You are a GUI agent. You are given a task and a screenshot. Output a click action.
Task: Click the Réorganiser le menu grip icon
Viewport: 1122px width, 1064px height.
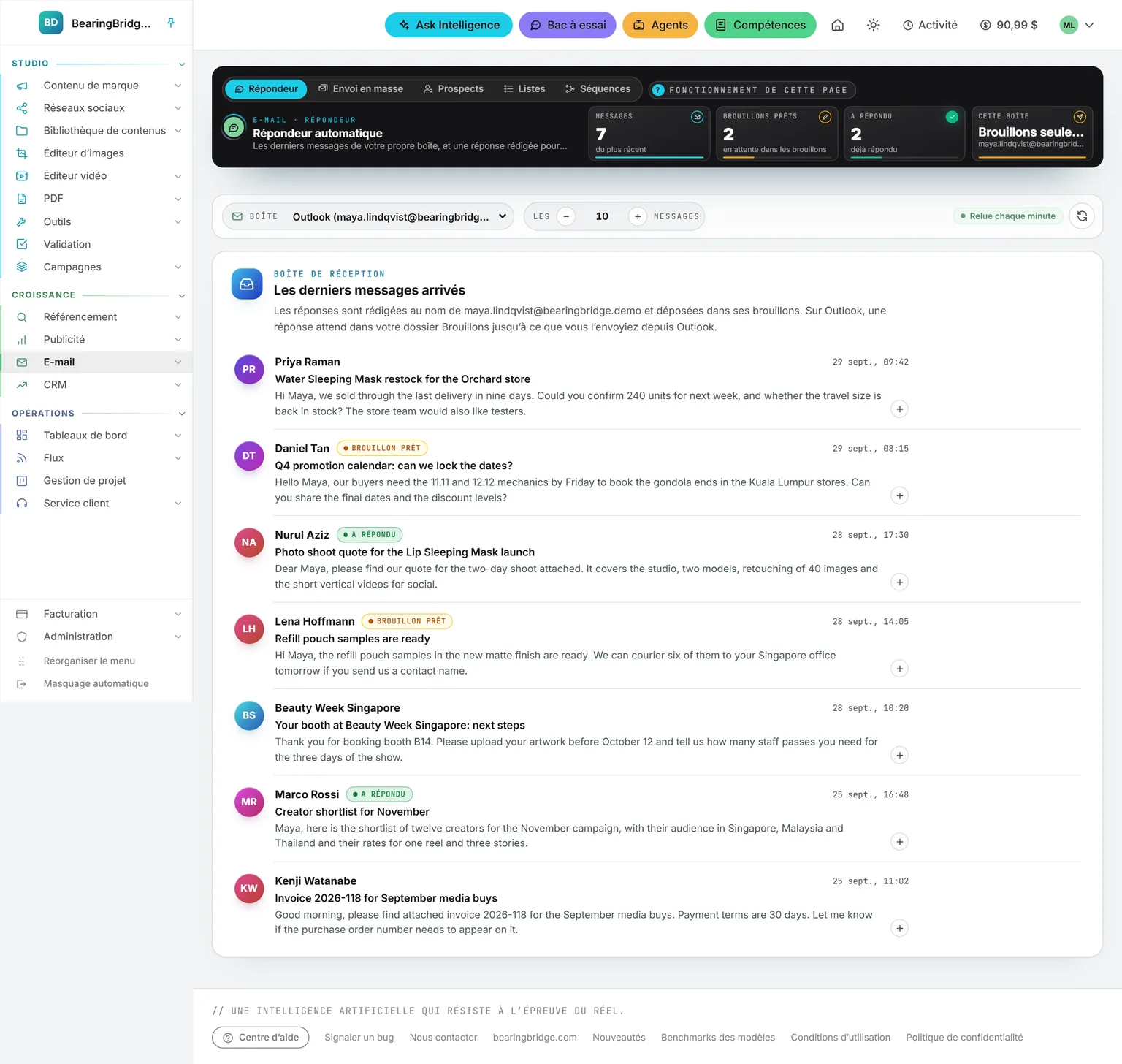22,661
